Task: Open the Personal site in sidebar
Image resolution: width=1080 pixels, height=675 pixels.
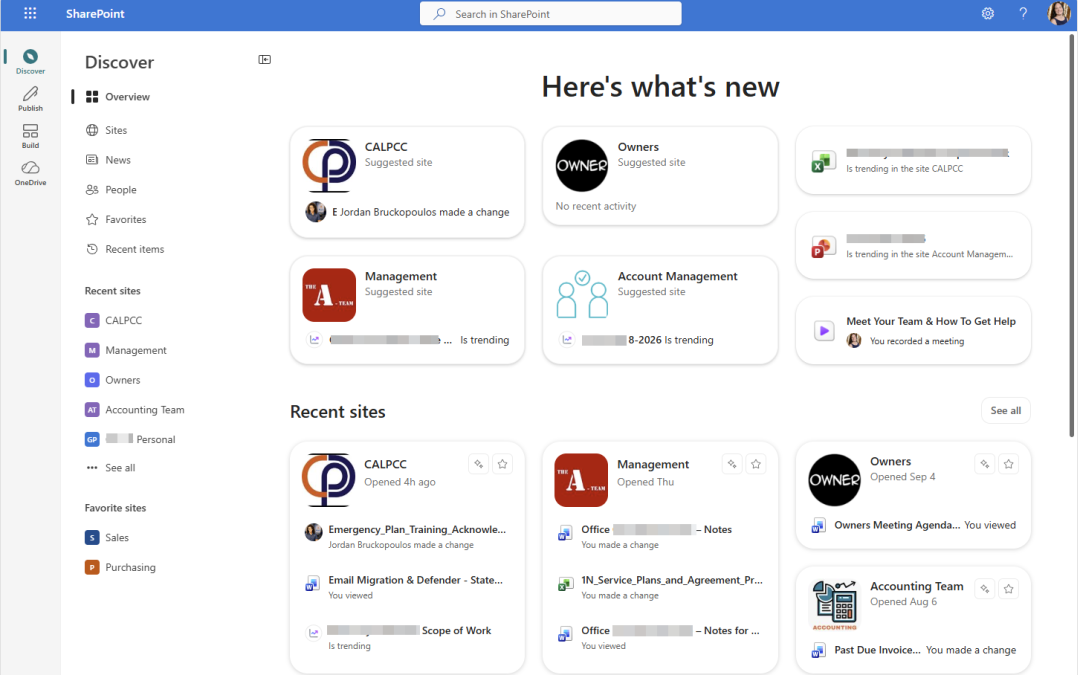Action: click(129, 439)
